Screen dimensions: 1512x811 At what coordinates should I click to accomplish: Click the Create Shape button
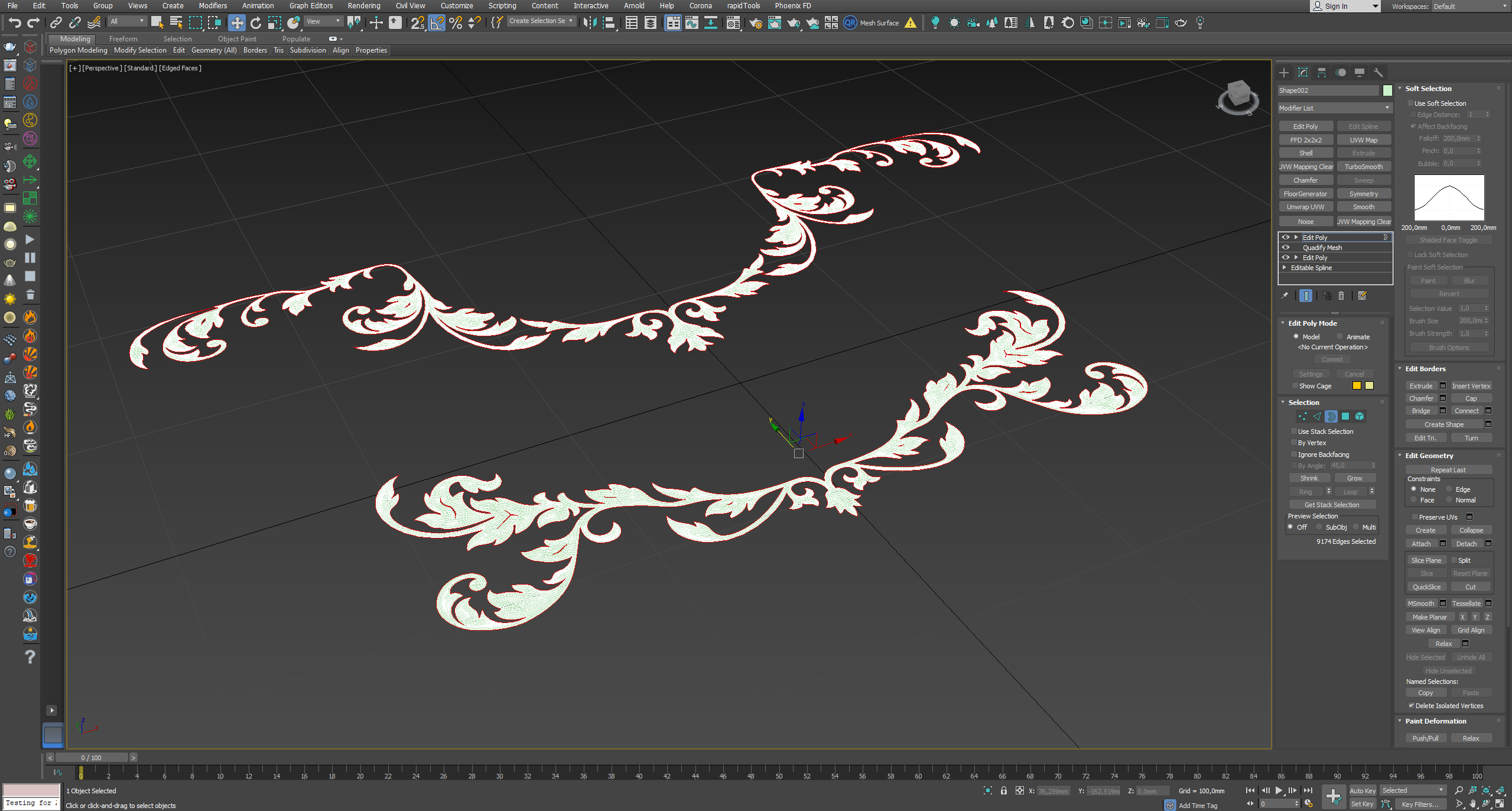coord(1443,424)
